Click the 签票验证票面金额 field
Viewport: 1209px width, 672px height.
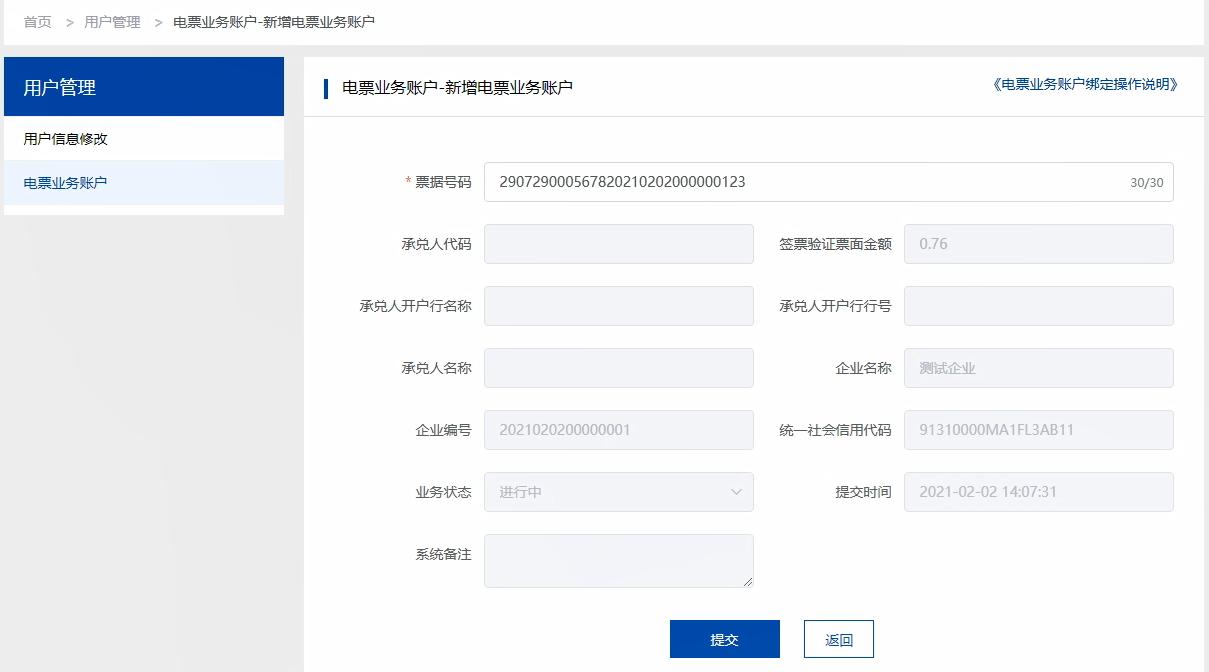(1037, 243)
